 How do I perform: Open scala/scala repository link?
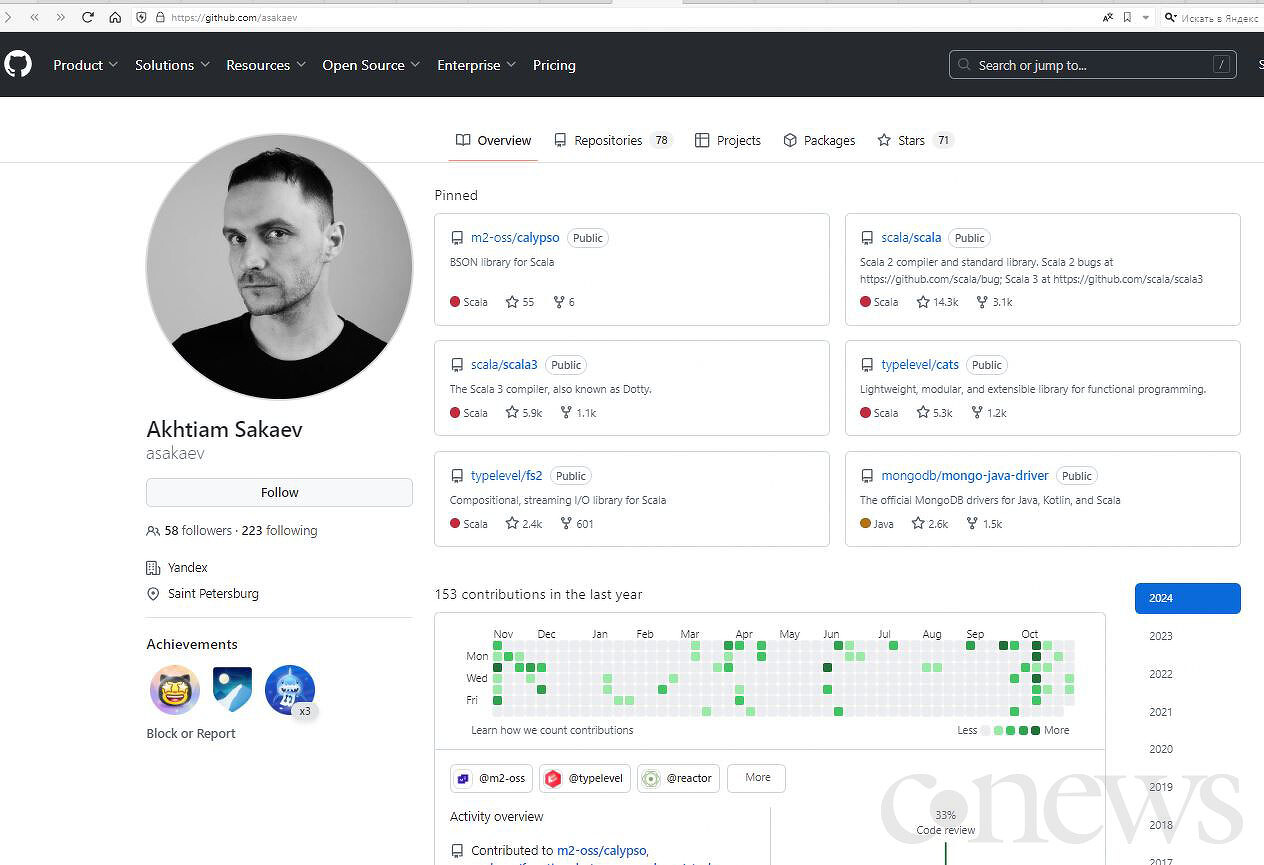[x=911, y=238]
